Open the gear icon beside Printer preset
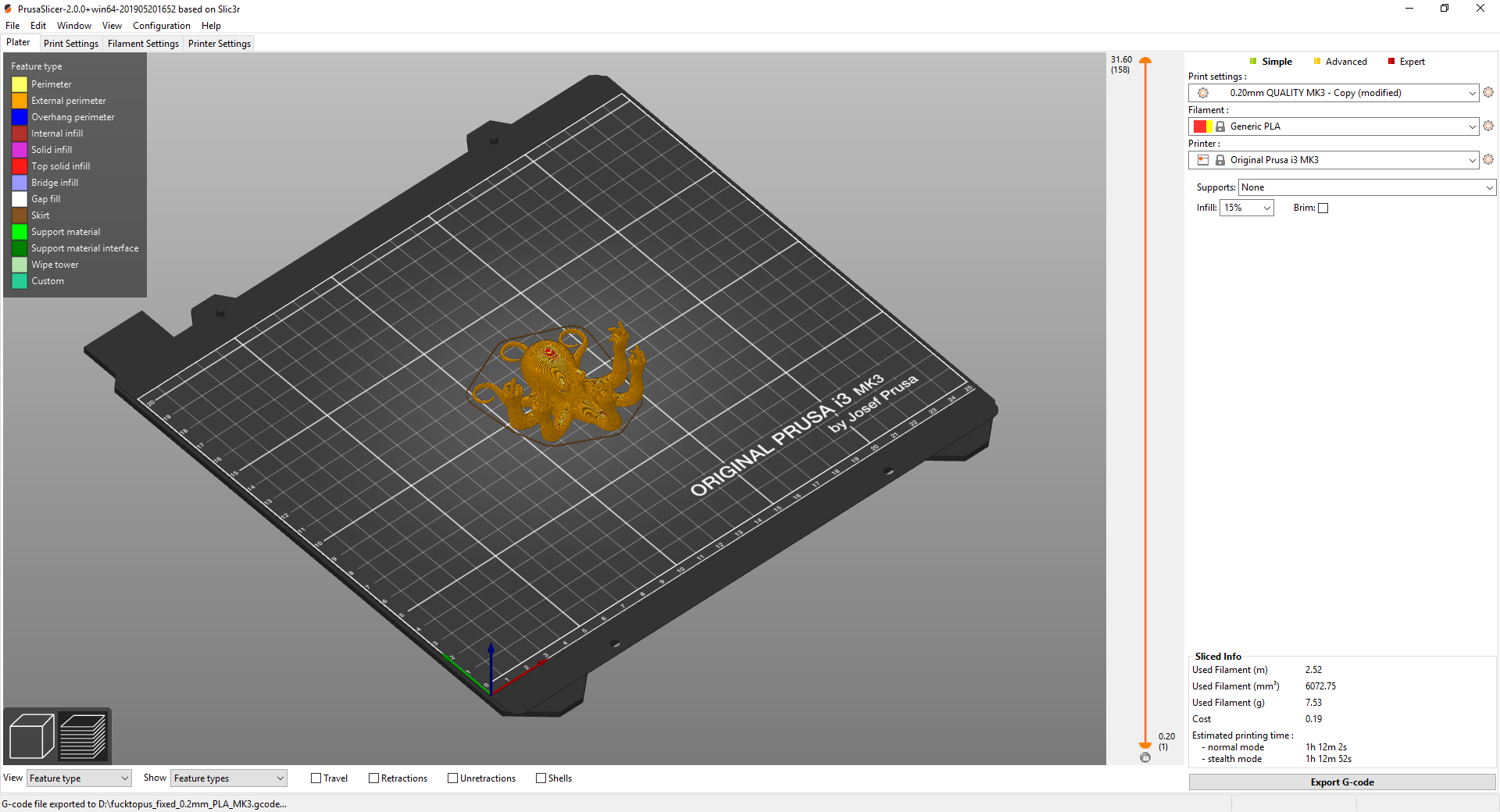 1488,159
